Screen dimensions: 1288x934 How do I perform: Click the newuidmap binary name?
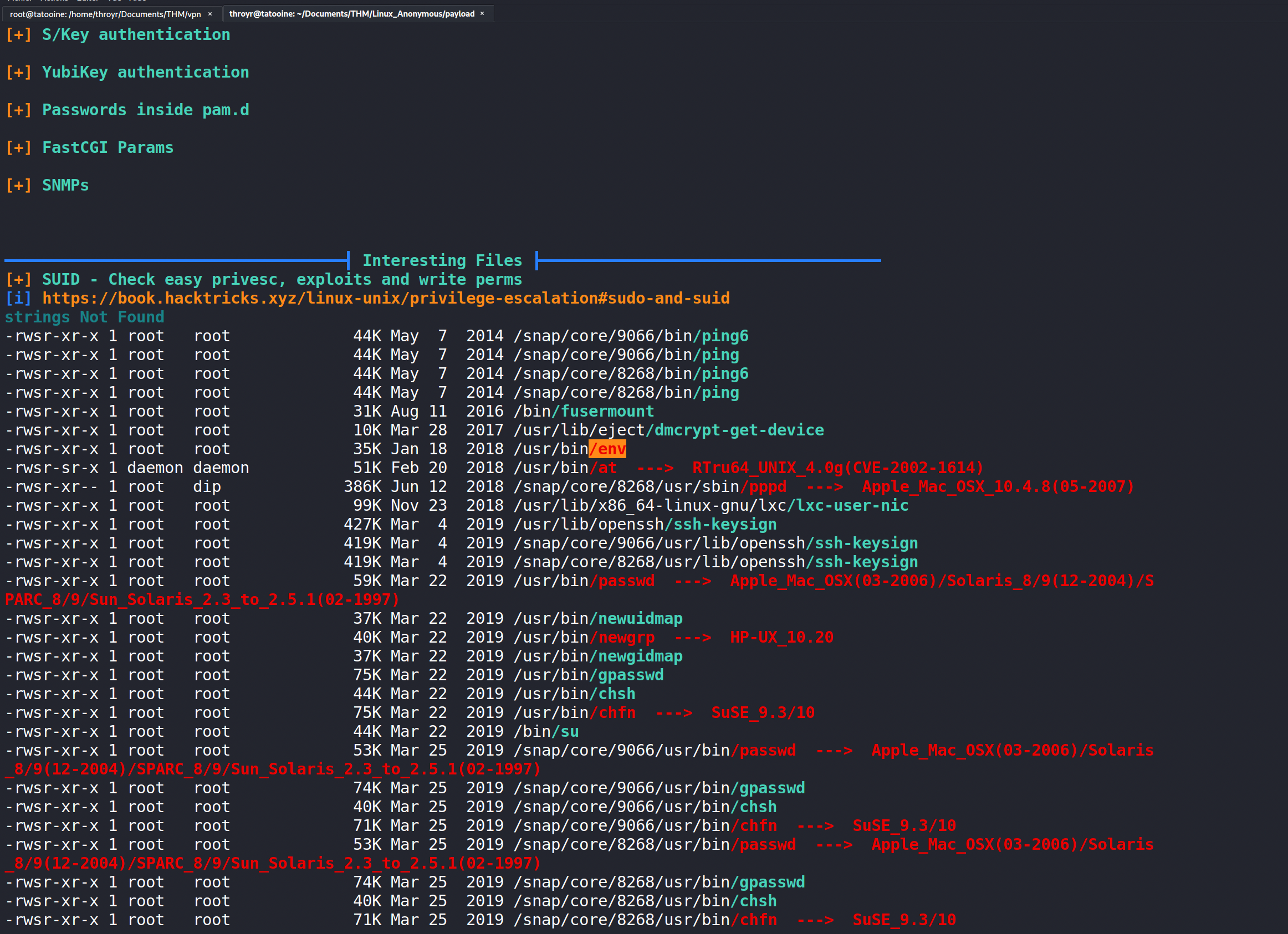pyautogui.click(x=636, y=618)
